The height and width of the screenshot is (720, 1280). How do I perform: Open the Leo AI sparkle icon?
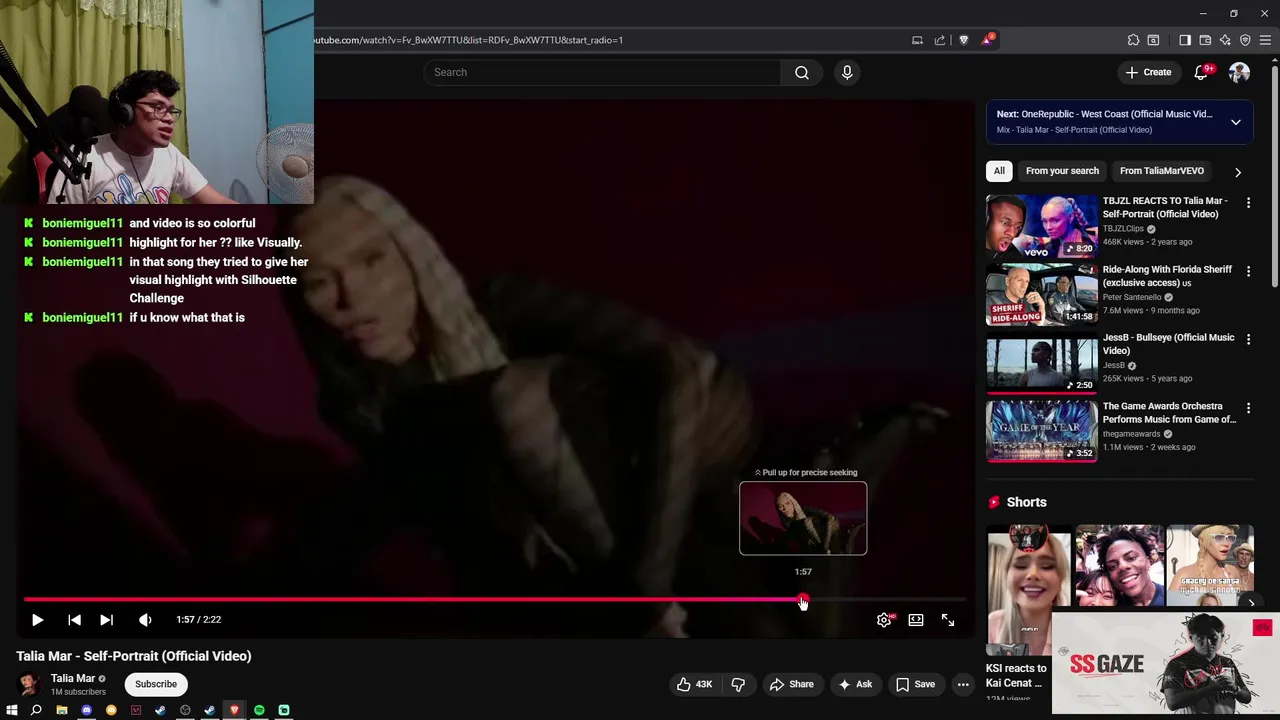click(1225, 40)
